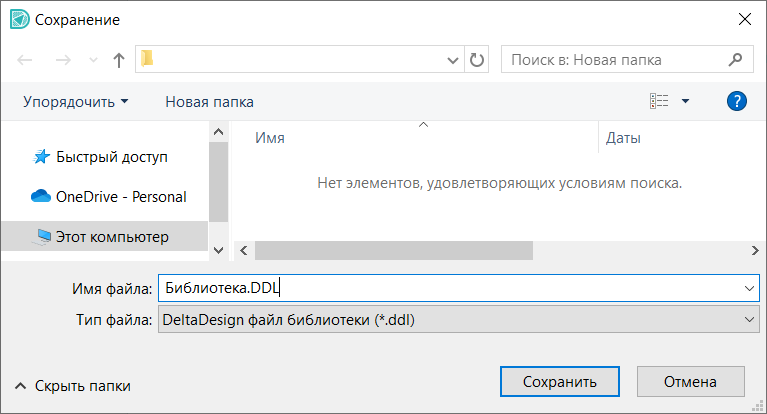Select Этот компьютер in the sidebar
Viewport: 767px width, 414px height.
(111, 237)
